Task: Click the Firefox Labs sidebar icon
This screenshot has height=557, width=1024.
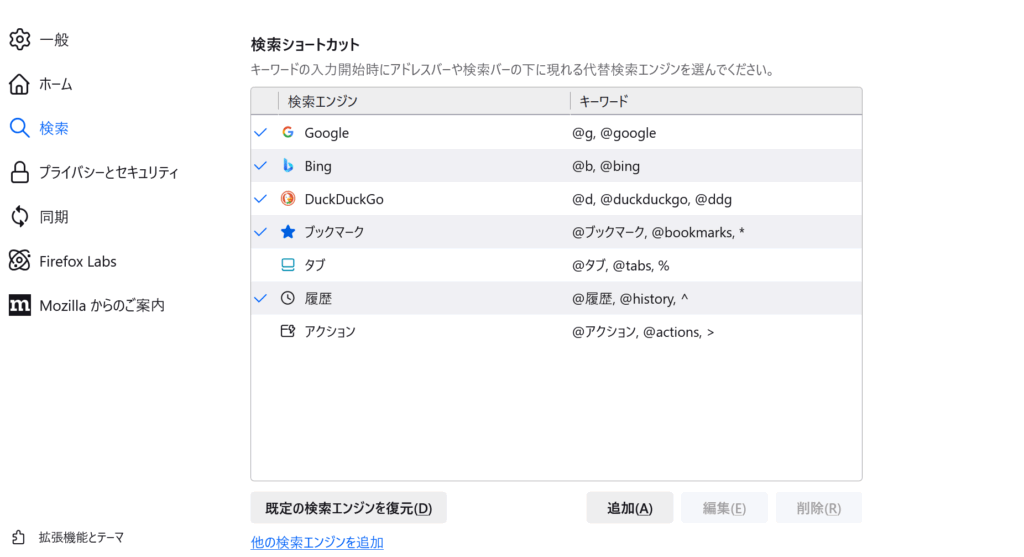Action: tap(19, 261)
